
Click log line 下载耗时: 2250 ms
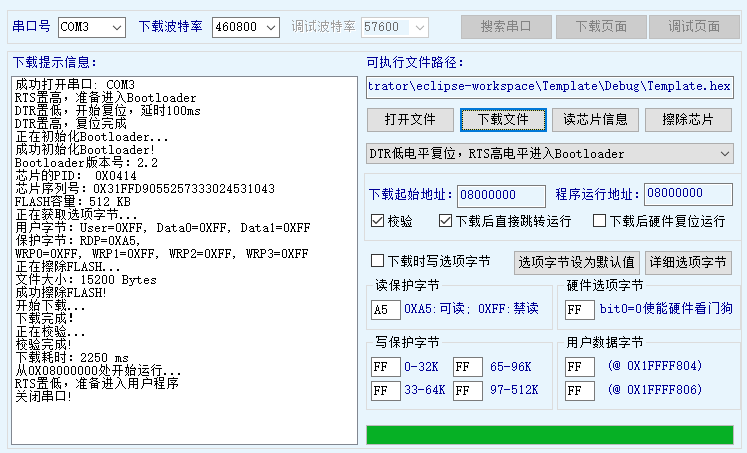[x=72, y=358]
